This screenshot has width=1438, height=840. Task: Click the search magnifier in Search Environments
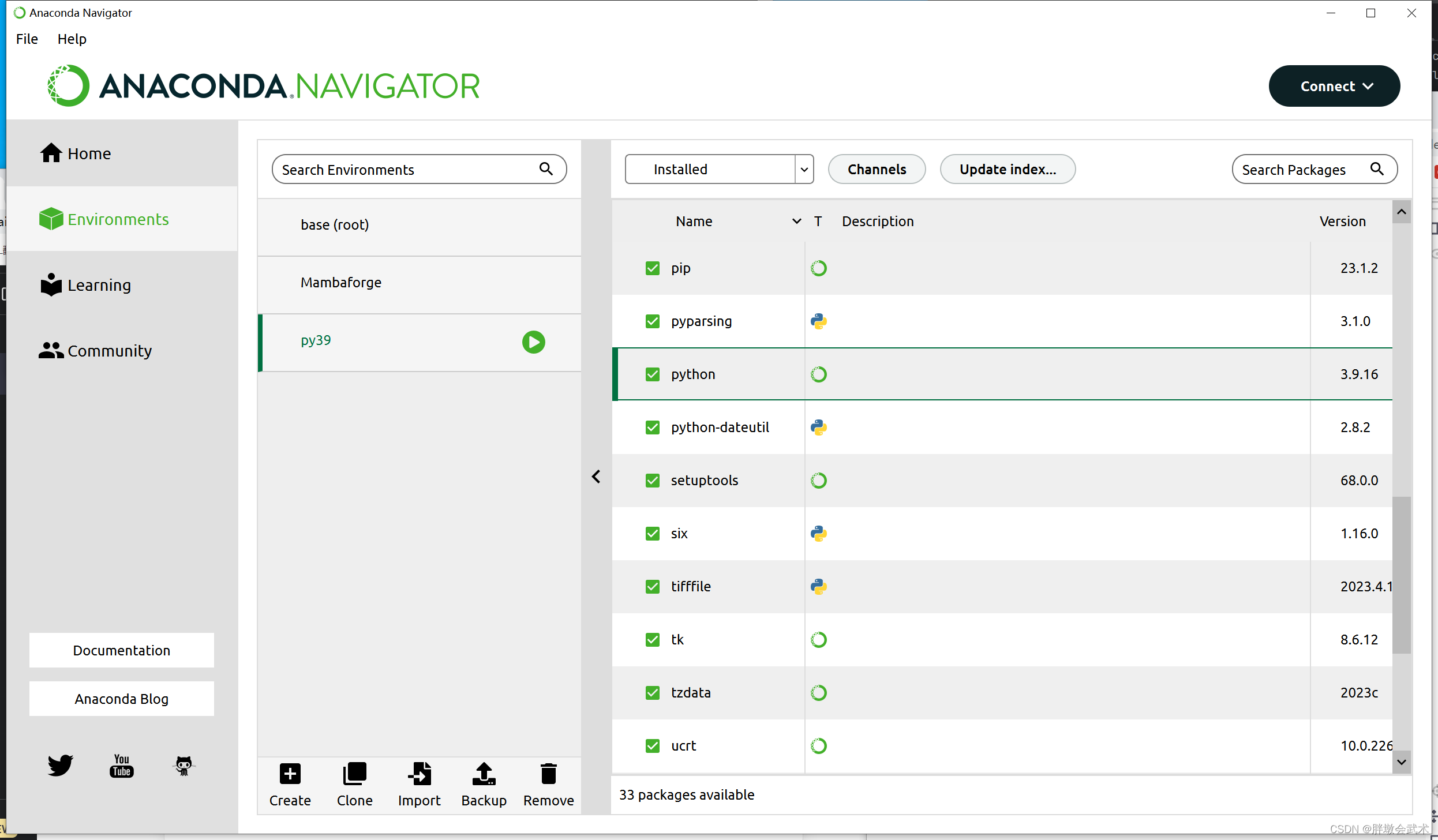point(546,168)
